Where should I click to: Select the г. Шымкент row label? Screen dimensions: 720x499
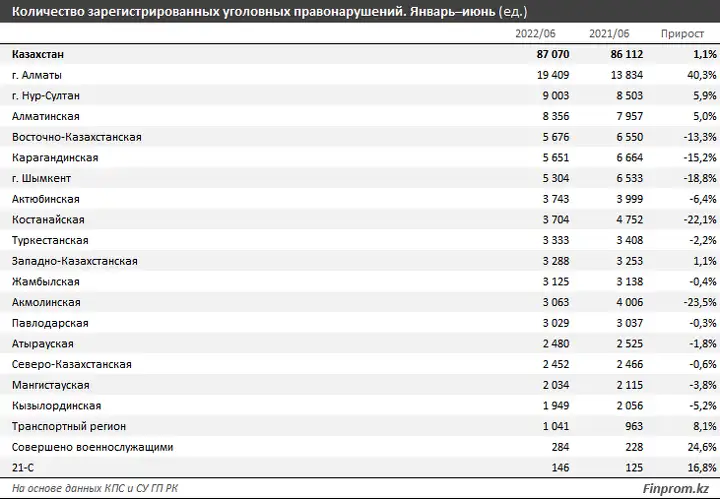[x=41, y=178]
